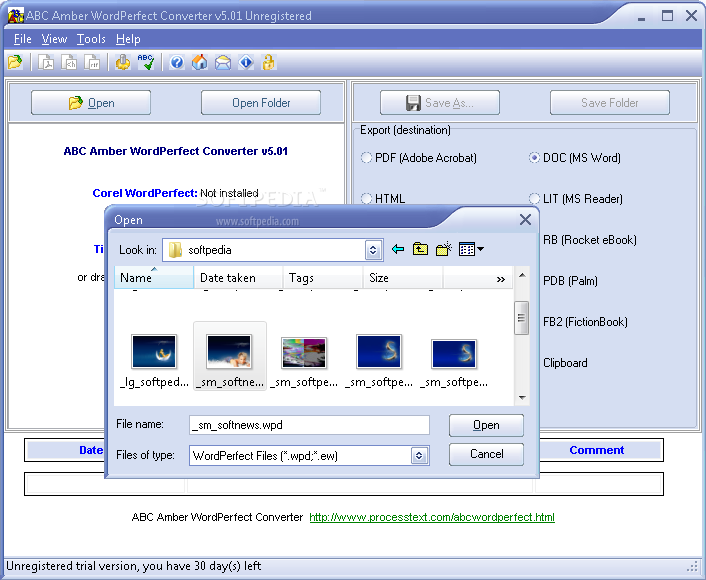Select the multicolored _sm_softpe... thumbnail
The height and width of the screenshot is (580, 706).
click(x=304, y=353)
